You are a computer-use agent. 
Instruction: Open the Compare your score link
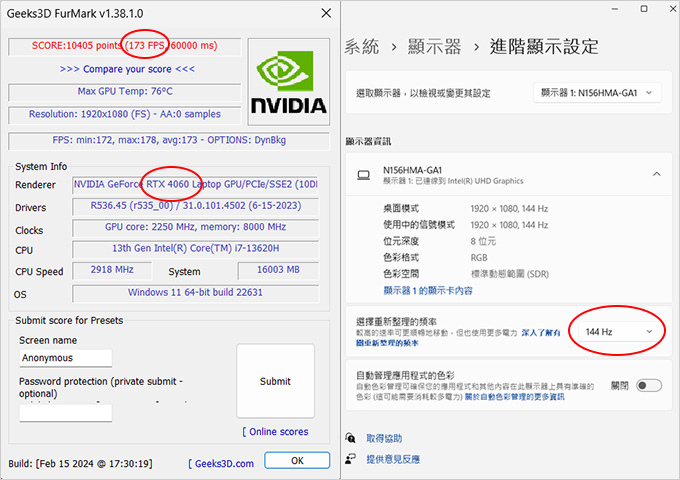point(127,69)
